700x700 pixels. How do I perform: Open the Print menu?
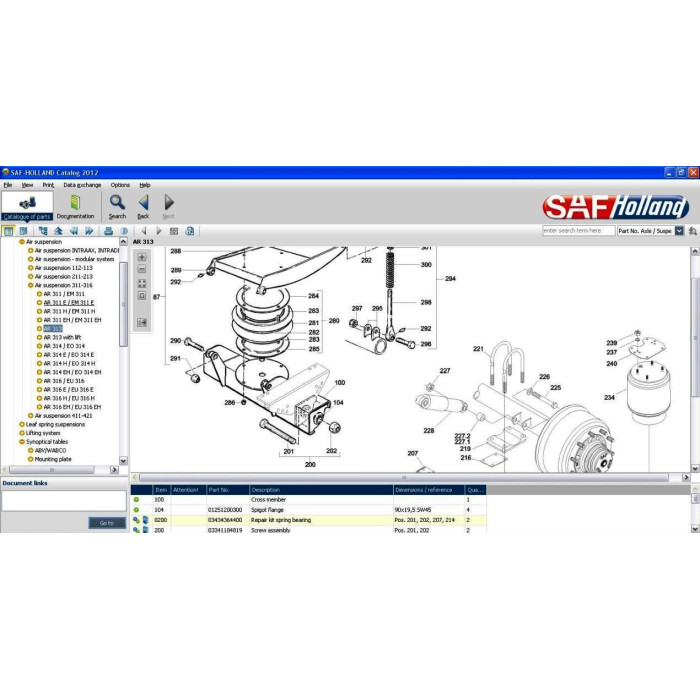point(48,185)
